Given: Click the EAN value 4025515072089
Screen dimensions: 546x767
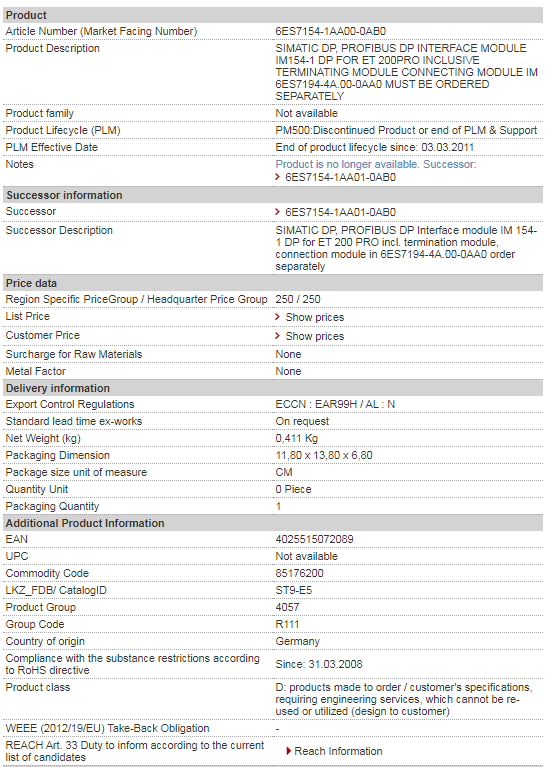Looking at the screenshot, I should pyautogui.click(x=314, y=539).
